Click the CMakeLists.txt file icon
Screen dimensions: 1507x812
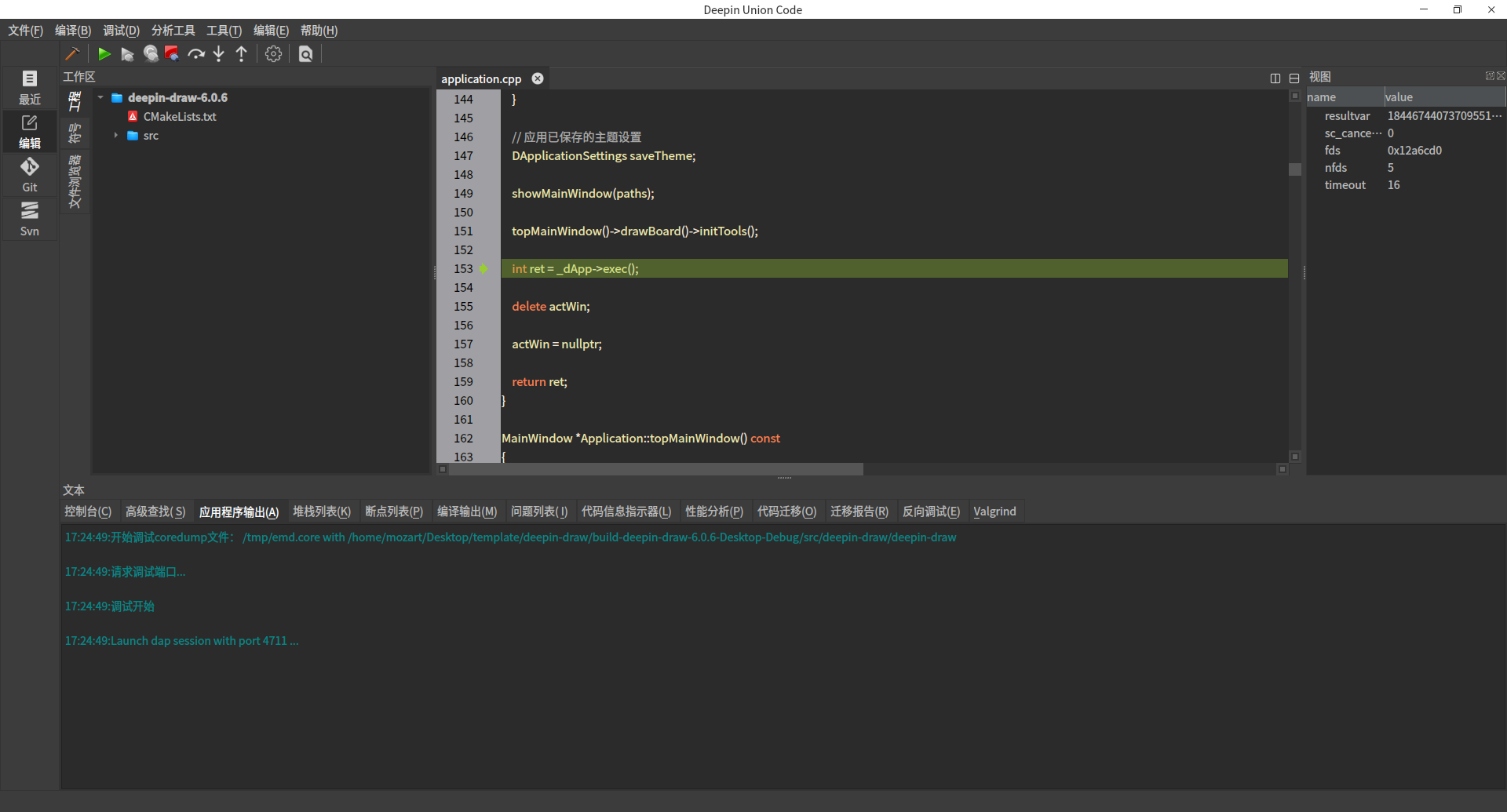click(x=133, y=116)
